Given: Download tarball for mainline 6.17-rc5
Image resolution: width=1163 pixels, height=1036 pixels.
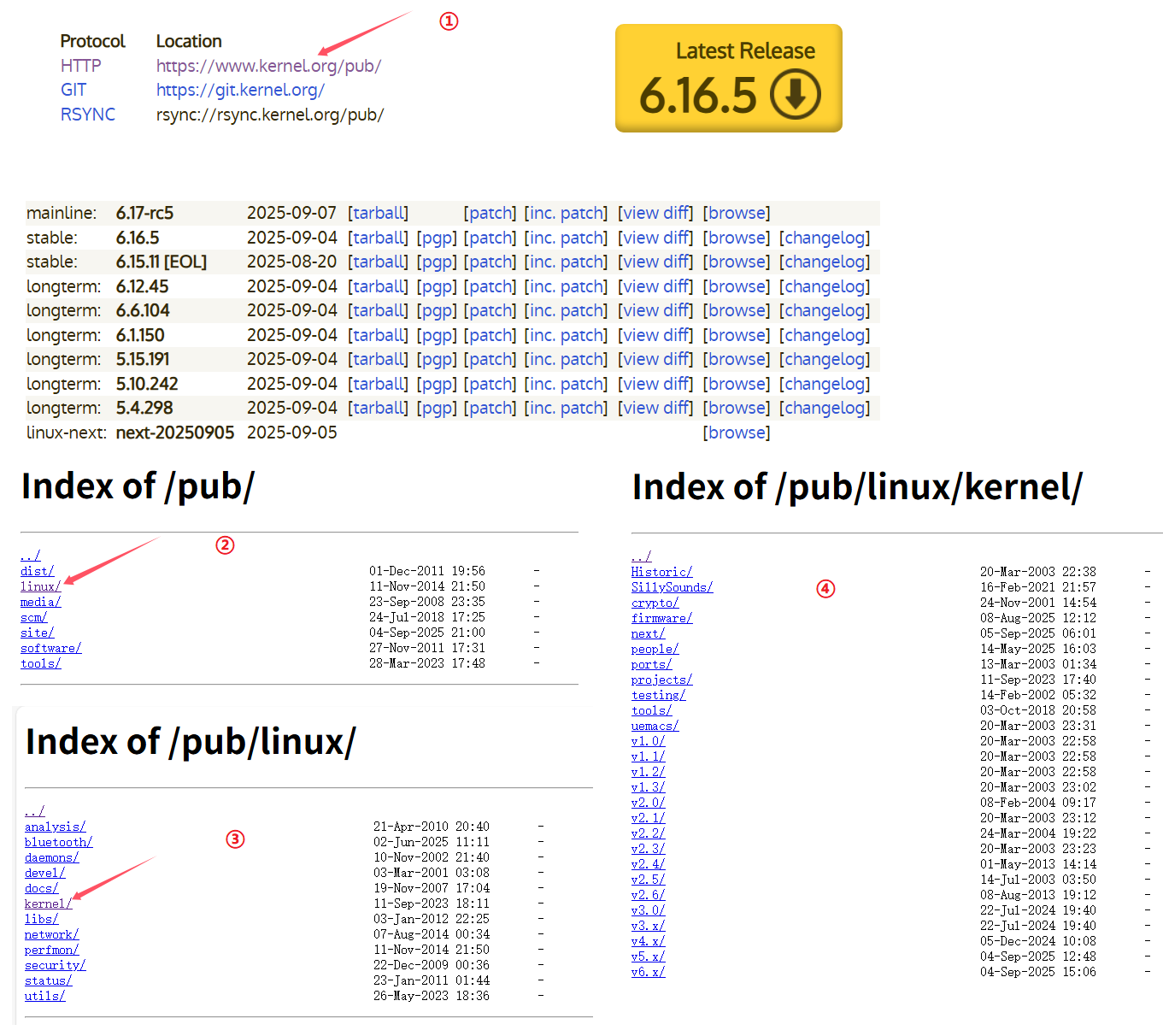Looking at the screenshot, I should (379, 213).
